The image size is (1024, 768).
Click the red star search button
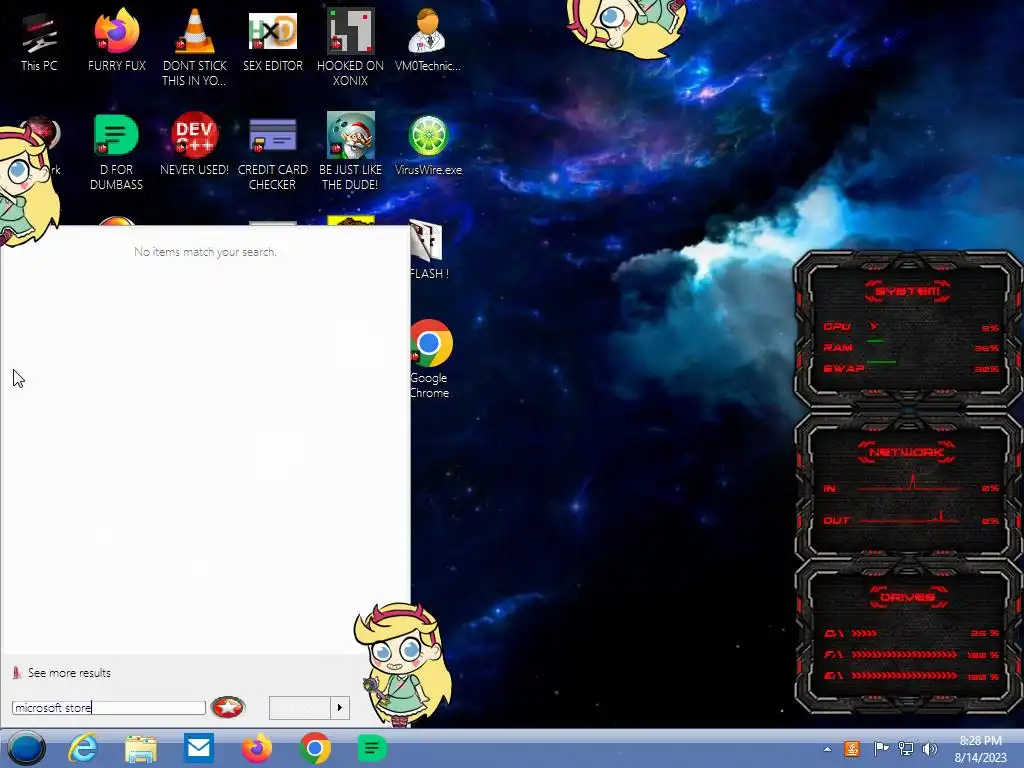coord(228,707)
